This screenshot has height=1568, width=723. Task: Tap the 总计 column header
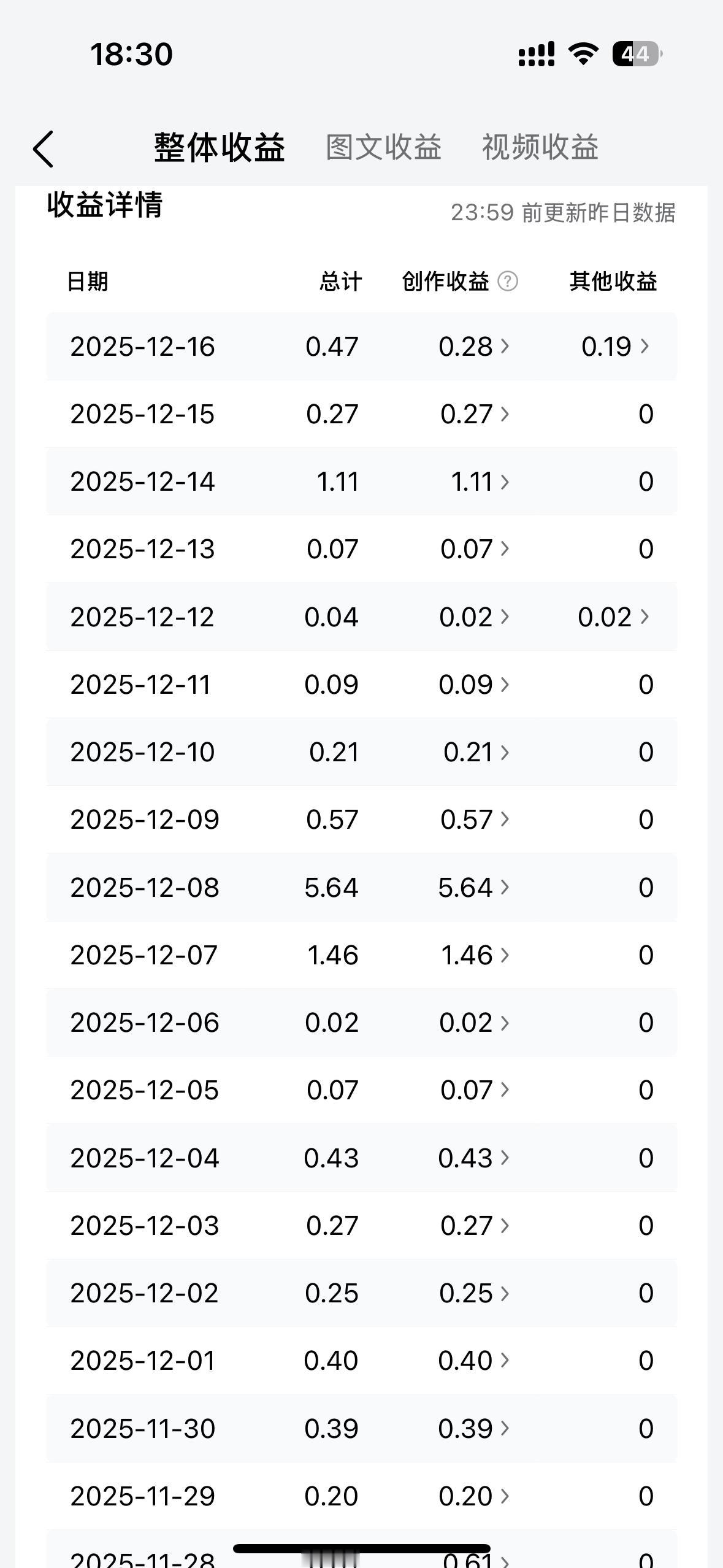click(x=340, y=282)
